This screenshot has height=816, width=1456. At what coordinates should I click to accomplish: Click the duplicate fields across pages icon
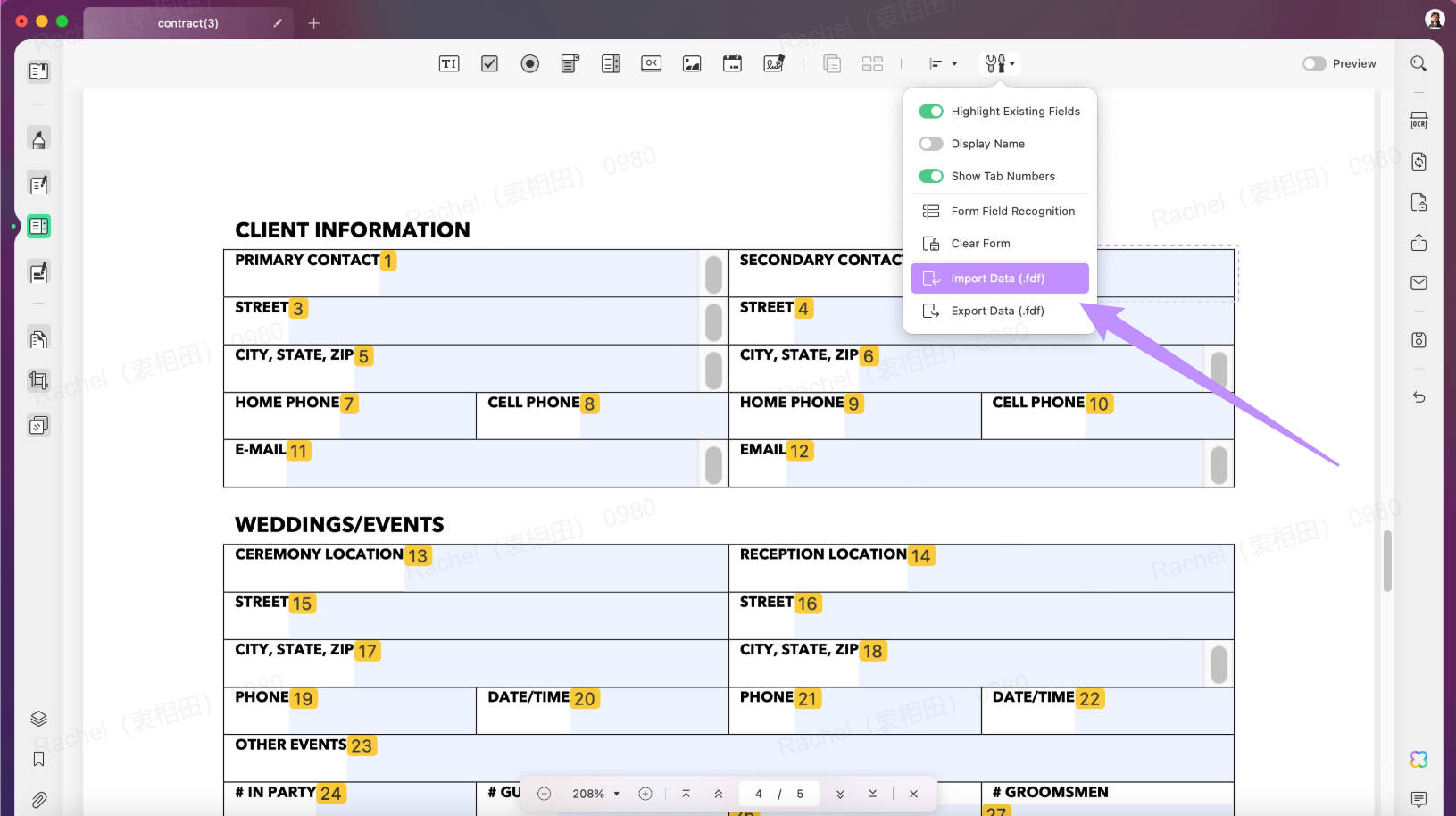click(832, 63)
